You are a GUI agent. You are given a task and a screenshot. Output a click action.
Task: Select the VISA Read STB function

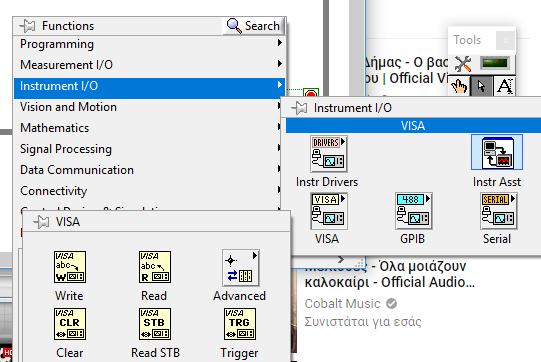tap(155, 324)
